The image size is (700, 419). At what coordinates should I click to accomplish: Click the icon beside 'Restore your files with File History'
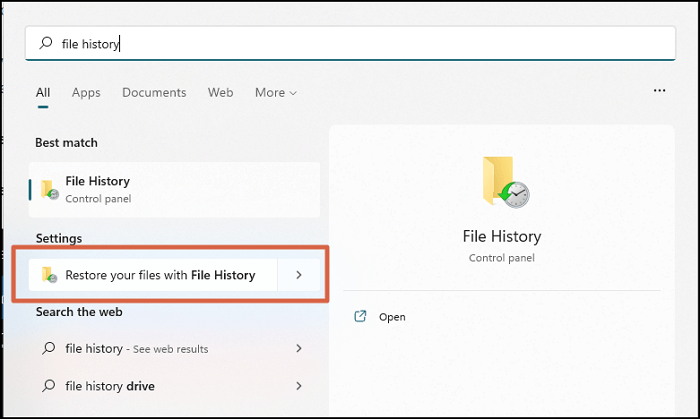[49, 275]
